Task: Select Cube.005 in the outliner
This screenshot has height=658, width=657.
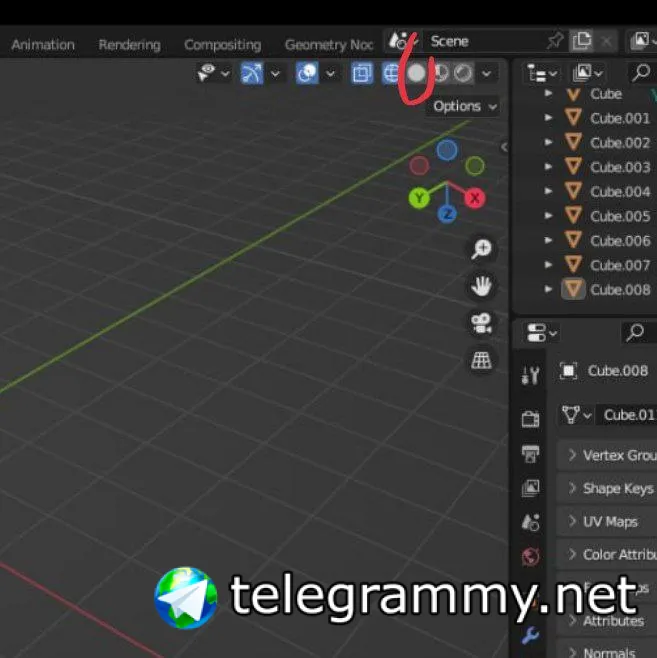Action: click(620, 216)
